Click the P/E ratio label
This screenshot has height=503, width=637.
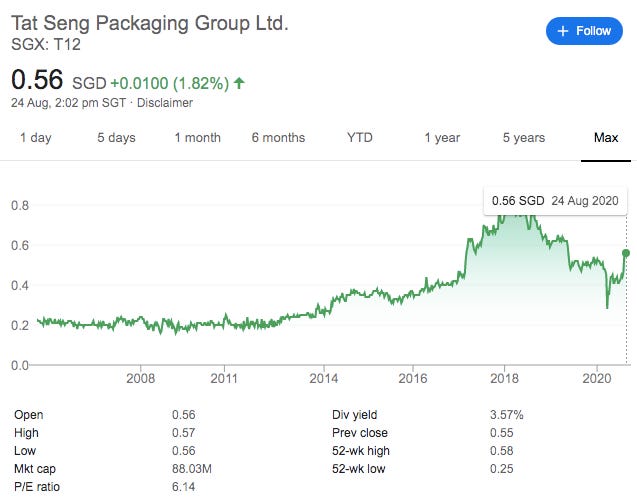point(37,487)
